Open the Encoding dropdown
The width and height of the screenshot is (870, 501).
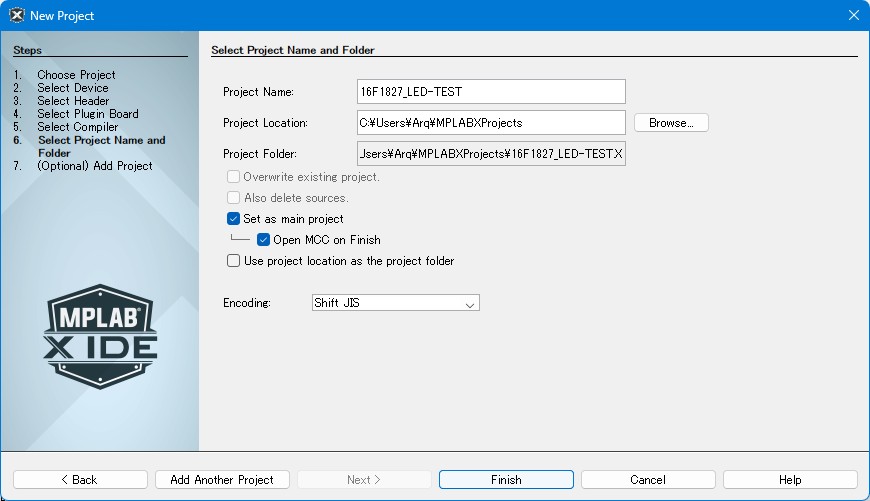click(395, 303)
